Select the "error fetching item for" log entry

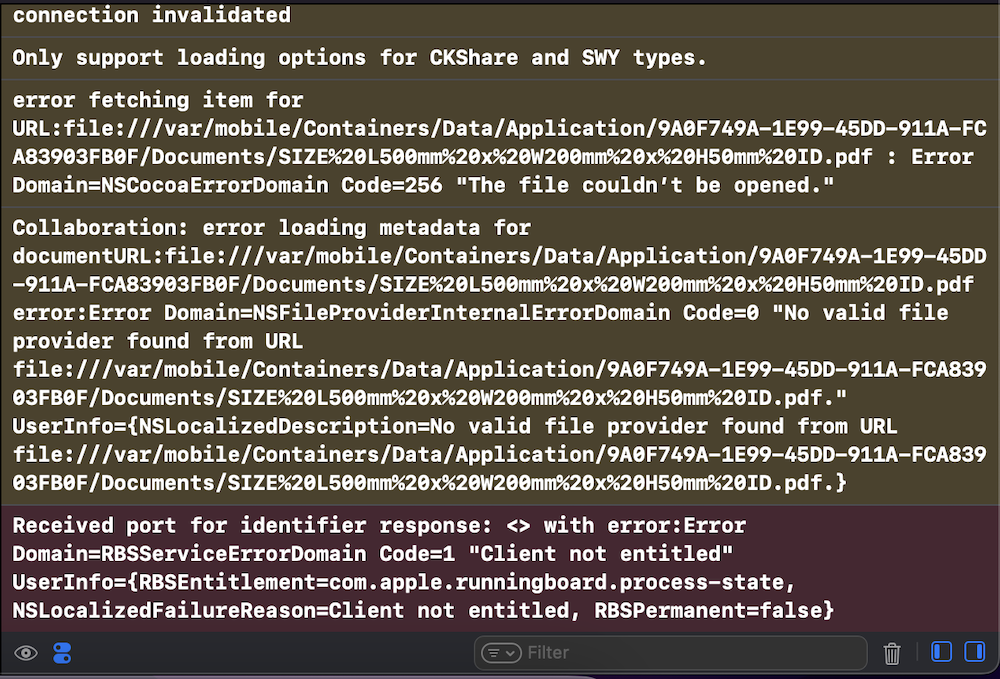pyautogui.click(x=157, y=100)
